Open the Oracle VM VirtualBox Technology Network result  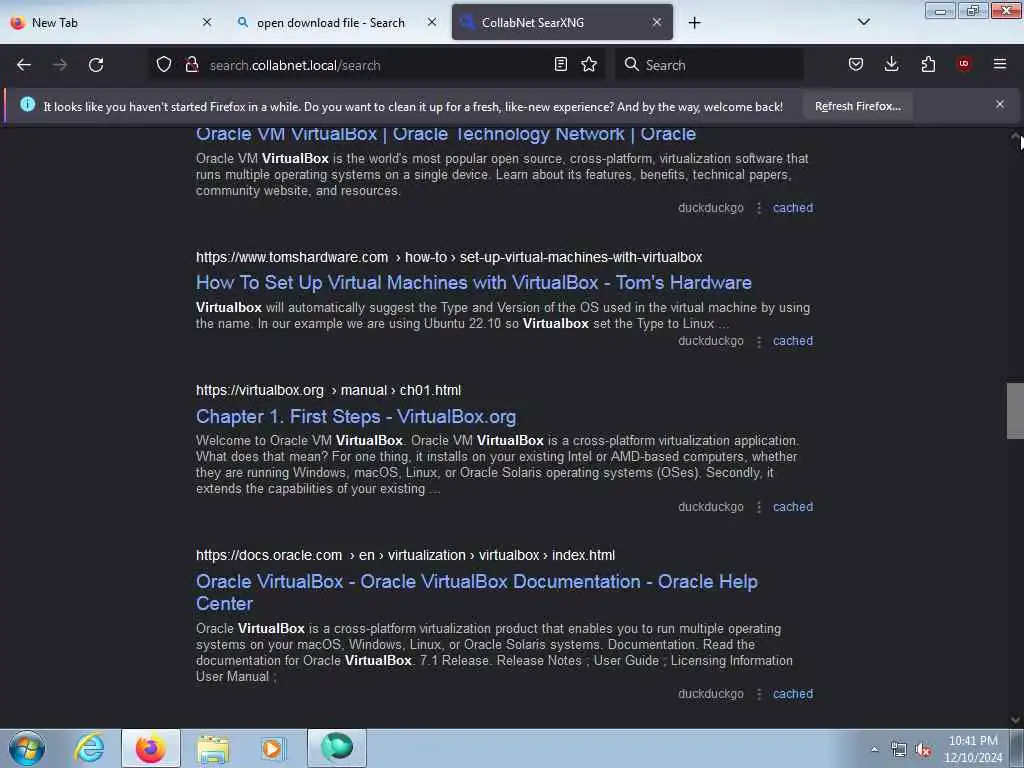click(446, 134)
